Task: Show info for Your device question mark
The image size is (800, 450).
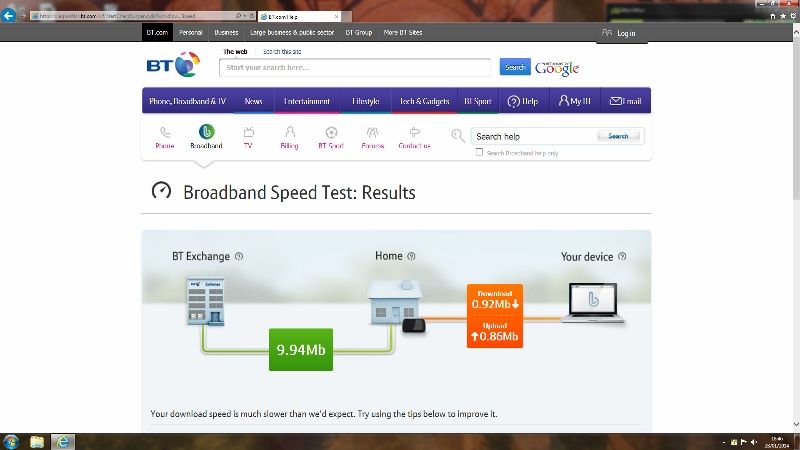Action: (622, 256)
